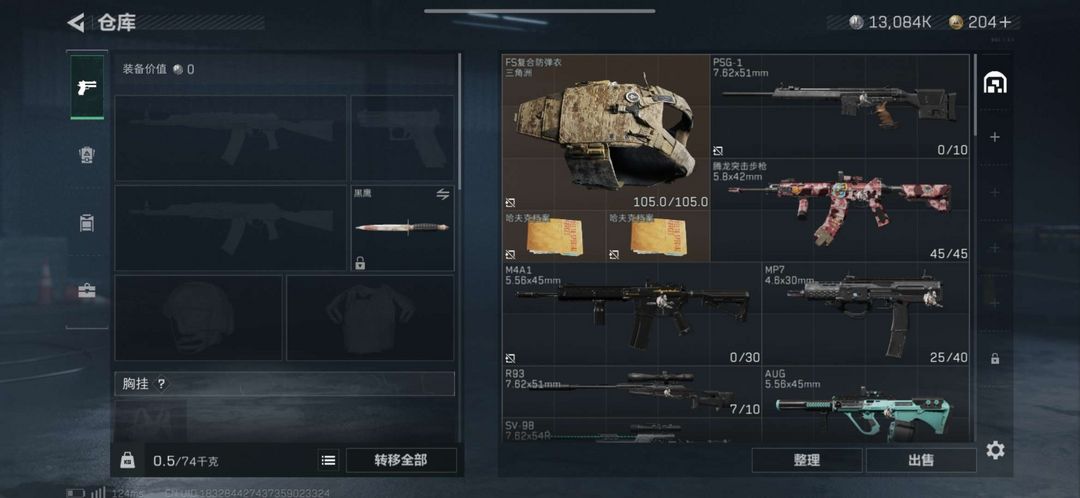Viewport: 1080px width, 498px height.
Task: Click the question mark next to 胸挂
Action: [x=161, y=384]
